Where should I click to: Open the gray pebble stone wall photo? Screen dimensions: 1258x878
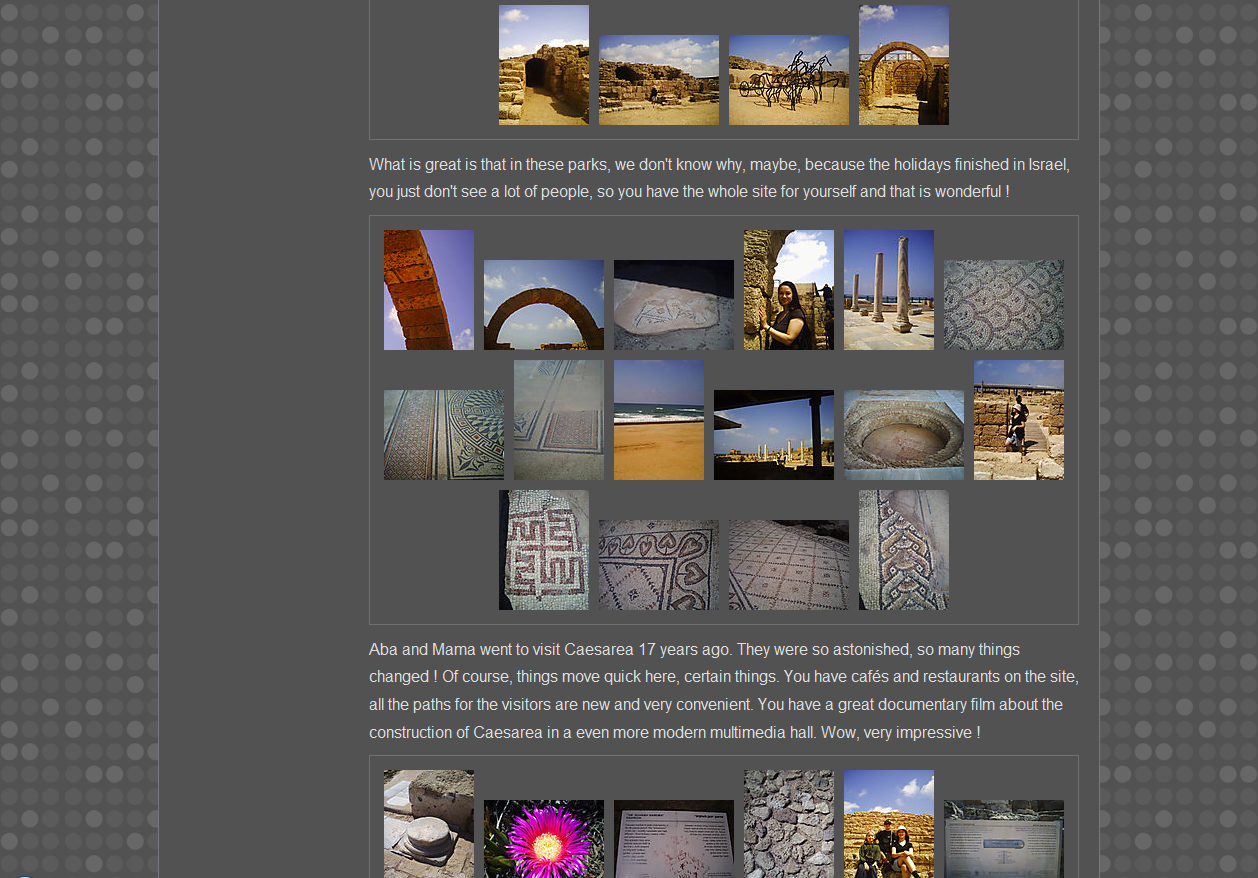pos(788,823)
